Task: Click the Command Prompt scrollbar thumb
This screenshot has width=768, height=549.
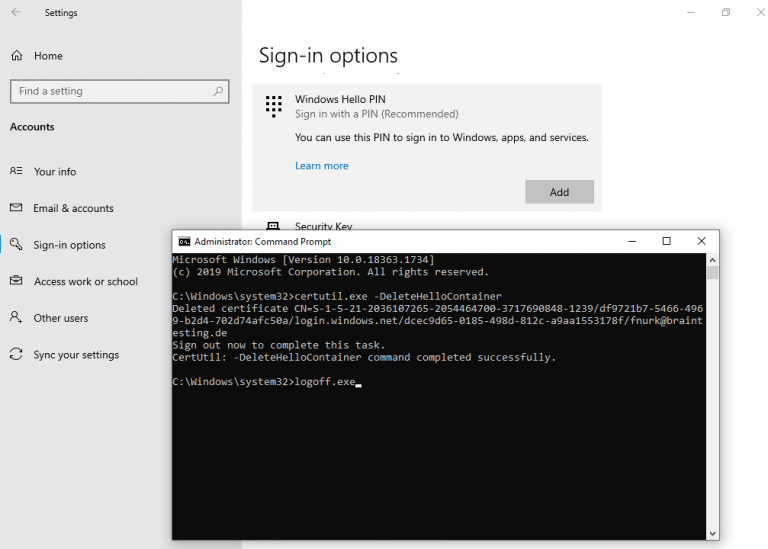Action: [x=713, y=273]
